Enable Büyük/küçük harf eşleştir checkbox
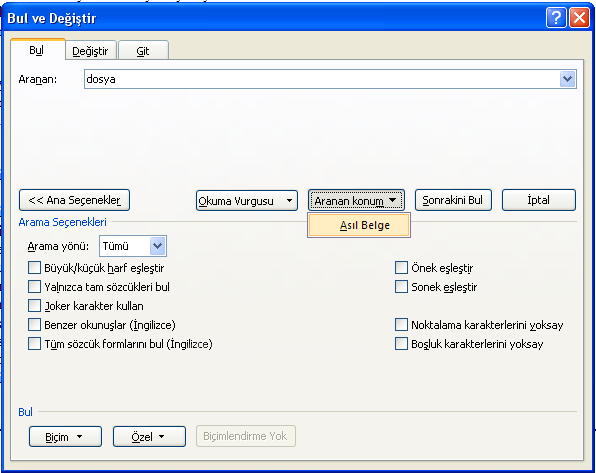The width and height of the screenshot is (596, 473). 34,268
